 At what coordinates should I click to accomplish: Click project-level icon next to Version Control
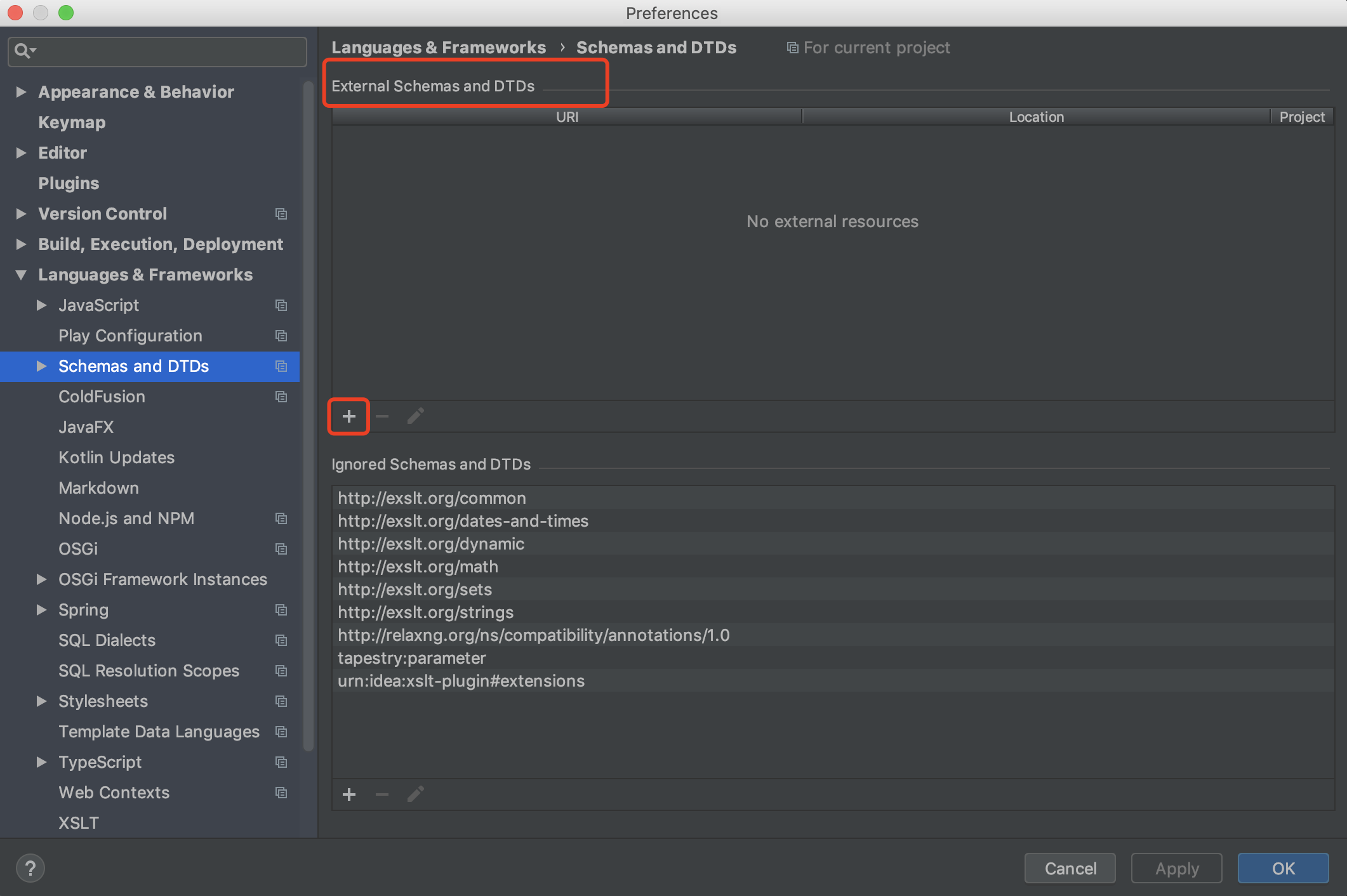coord(281,214)
